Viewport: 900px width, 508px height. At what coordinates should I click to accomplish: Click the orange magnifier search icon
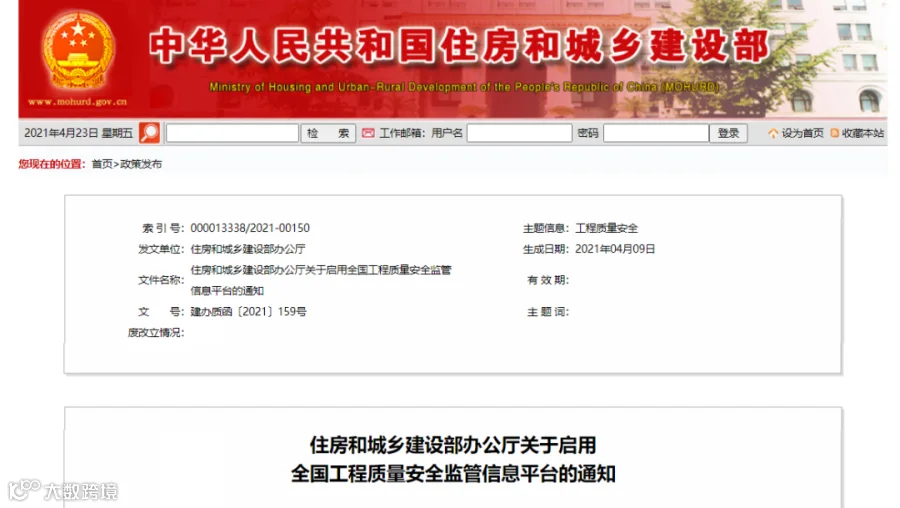(x=149, y=133)
